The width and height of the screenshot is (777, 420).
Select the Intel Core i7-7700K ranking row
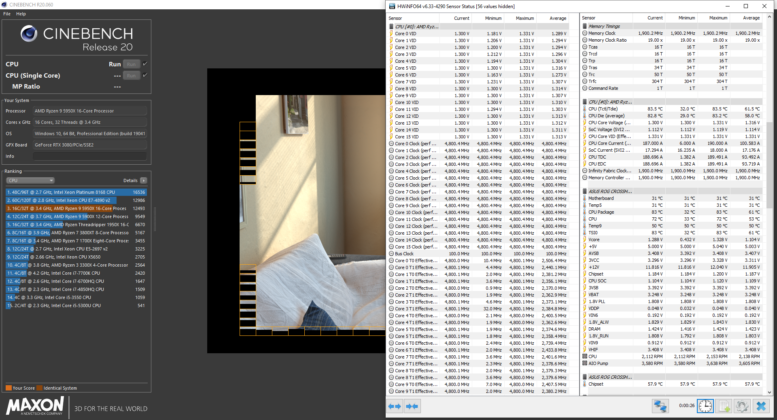point(76,273)
